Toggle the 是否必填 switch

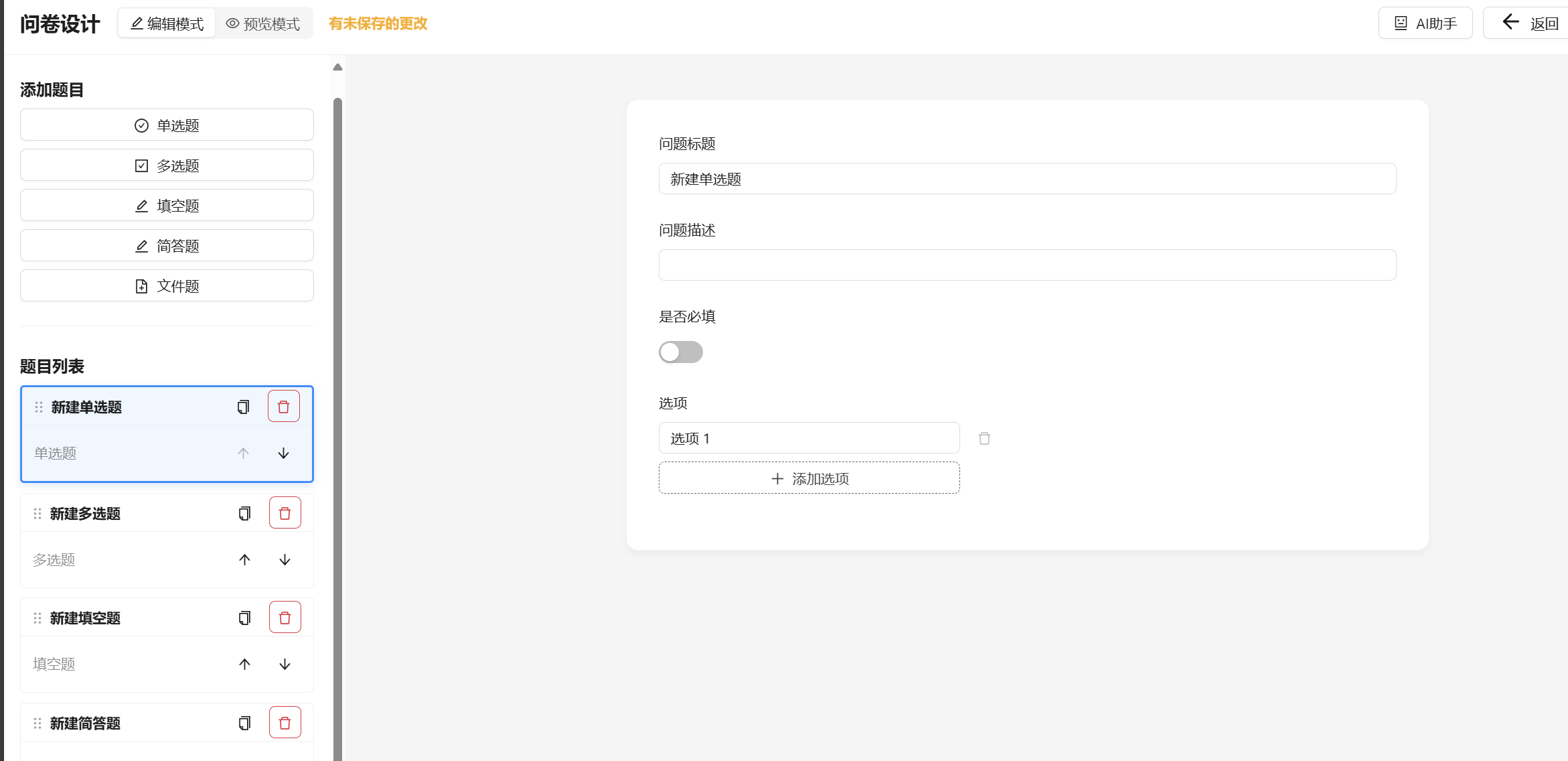point(680,352)
